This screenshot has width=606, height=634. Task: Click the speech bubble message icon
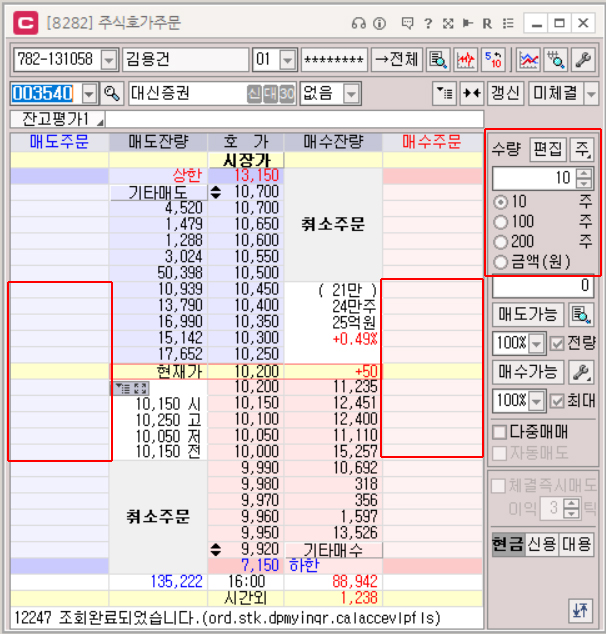tap(407, 23)
